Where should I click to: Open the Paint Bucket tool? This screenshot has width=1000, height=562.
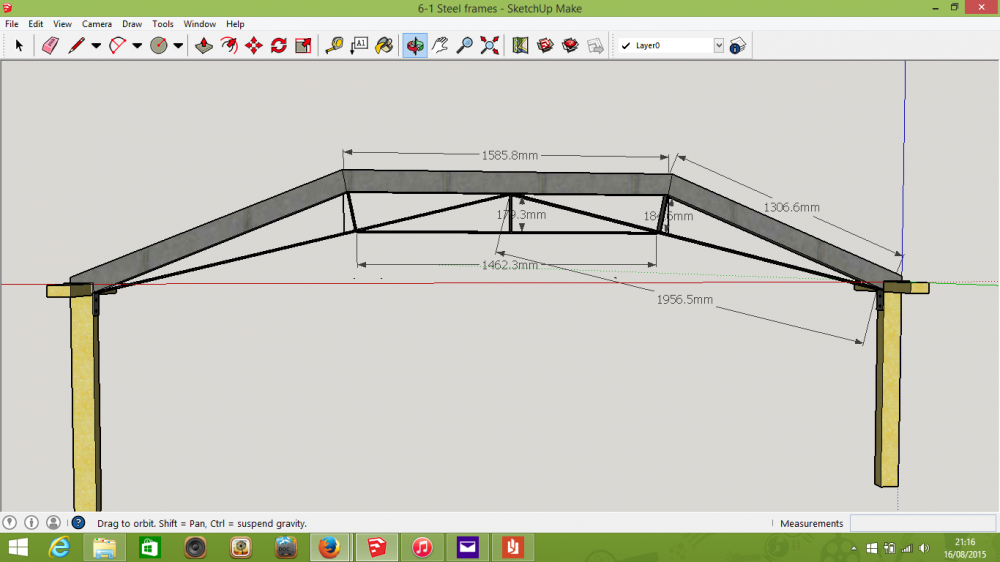(384, 45)
